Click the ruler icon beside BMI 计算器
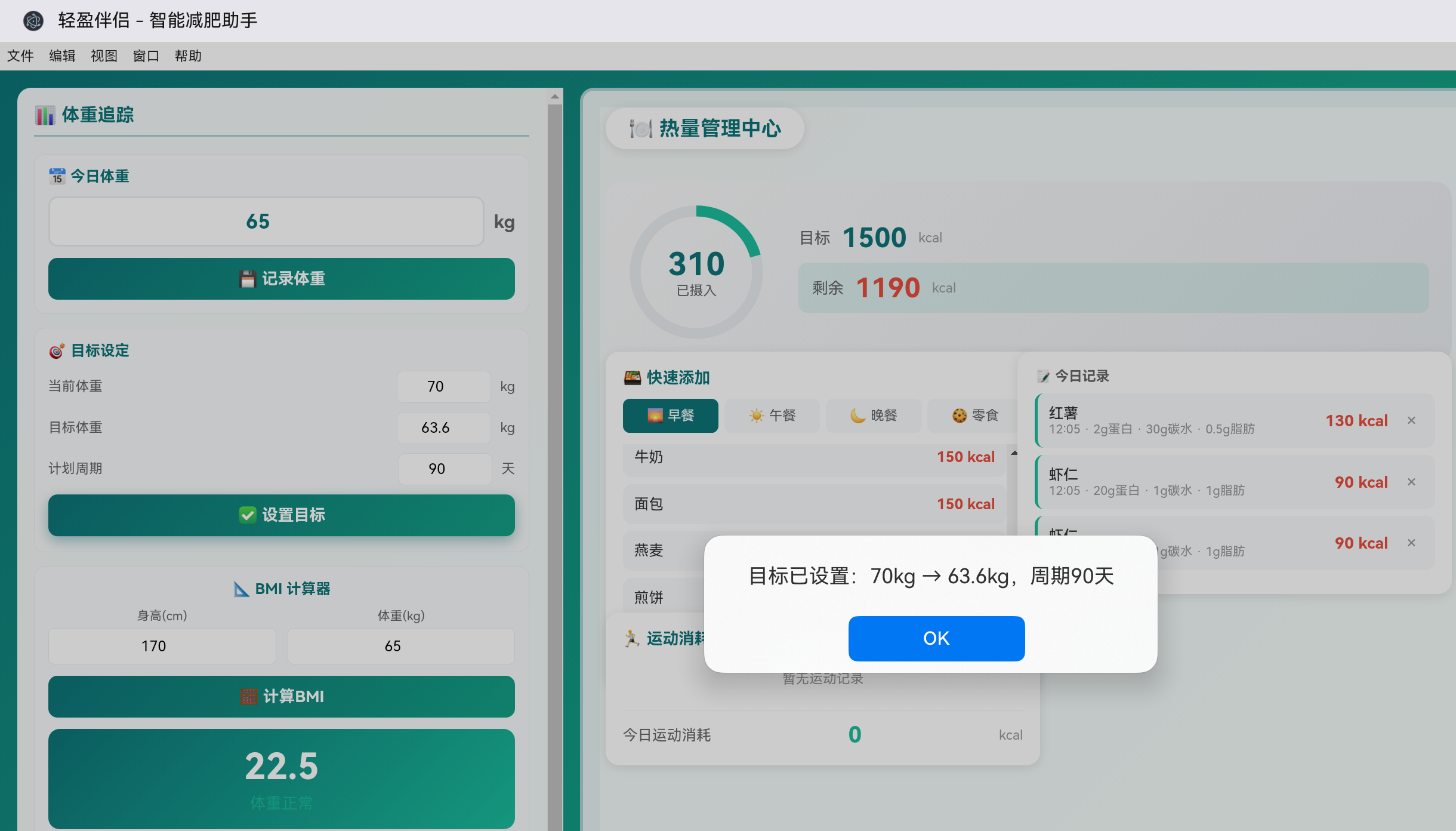The image size is (1456, 831). [241, 589]
